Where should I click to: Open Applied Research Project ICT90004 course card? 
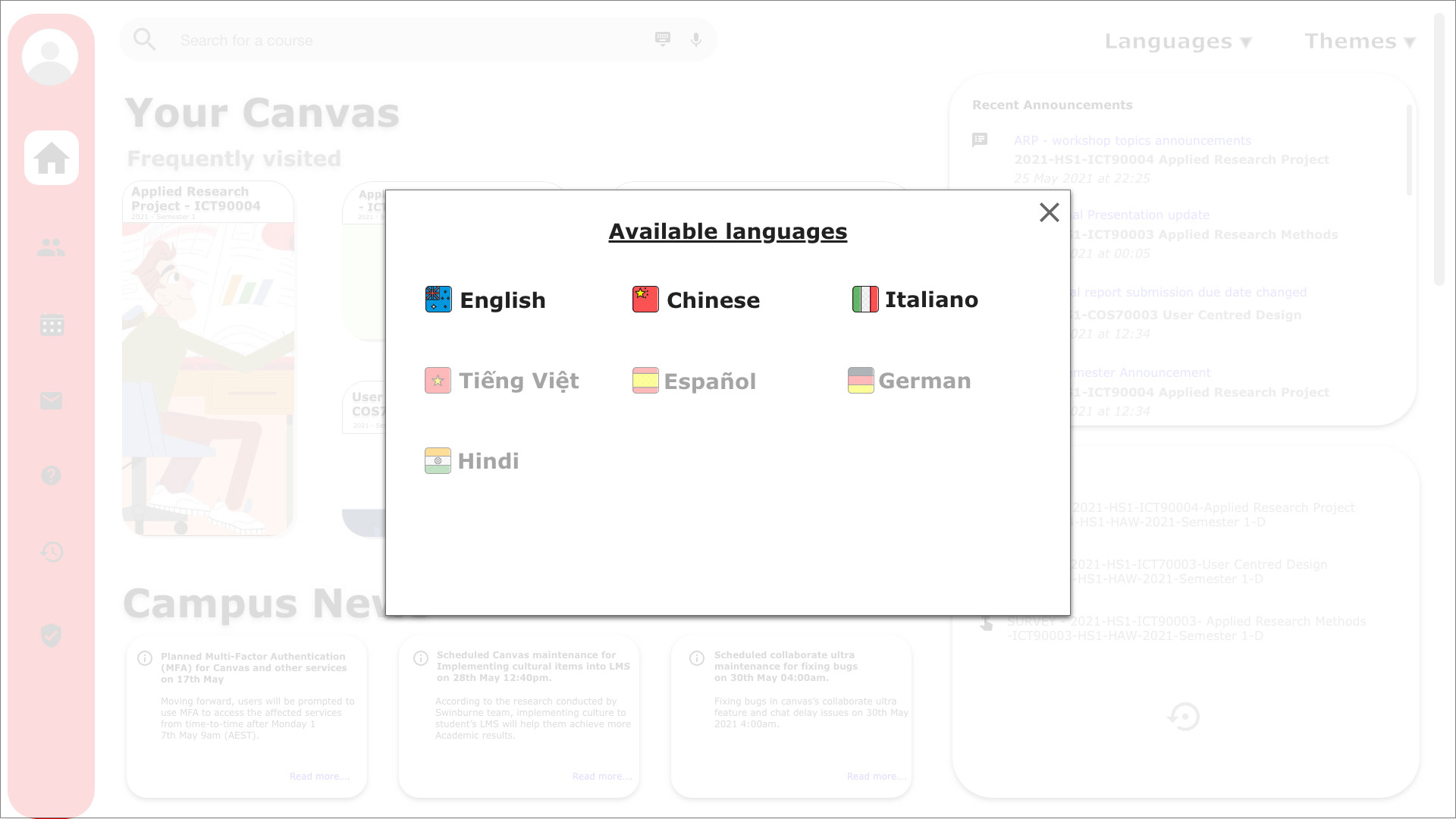(x=208, y=358)
